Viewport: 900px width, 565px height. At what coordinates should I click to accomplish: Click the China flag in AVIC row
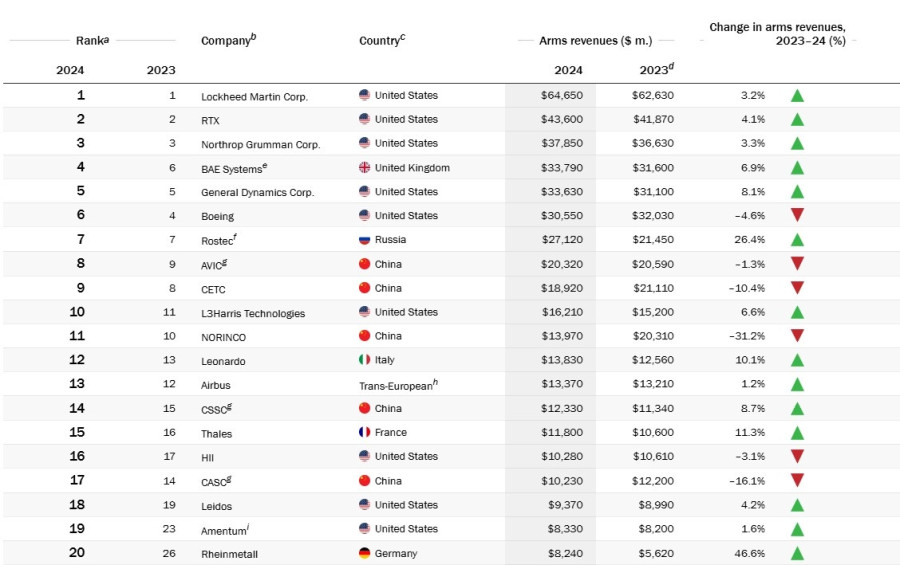364,264
